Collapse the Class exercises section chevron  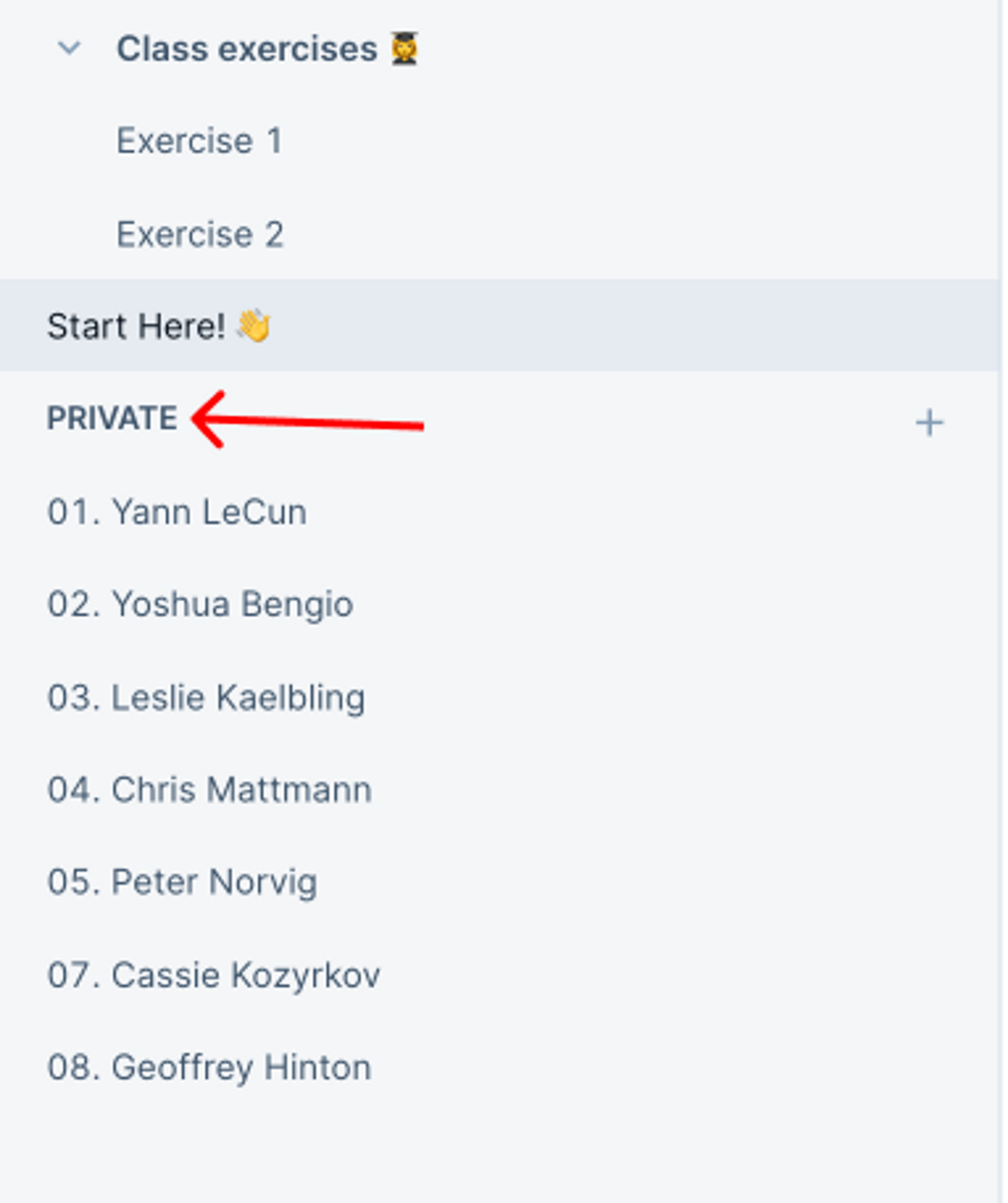click(x=69, y=48)
